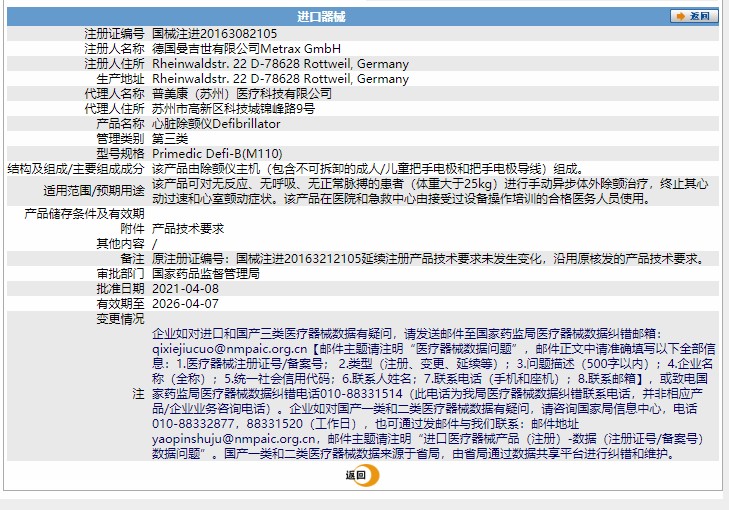Click the 管理类别 field label
This screenshot has width=729, height=510.
tap(120, 139)
